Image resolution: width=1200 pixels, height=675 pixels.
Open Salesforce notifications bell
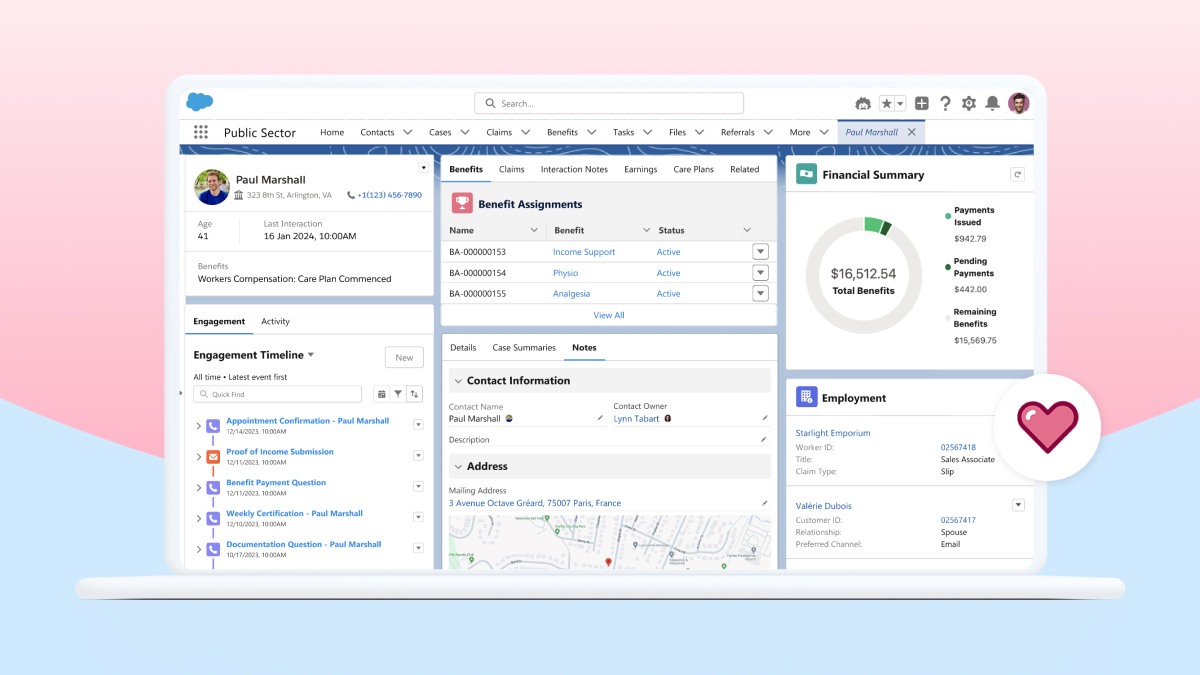click(991, 103)
